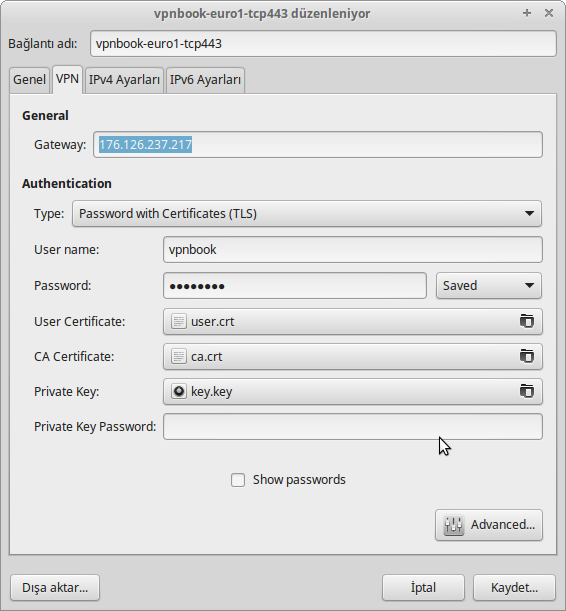Expand the Saved password storage dropdown
The image size is (566, 611).
click(488, 286)
